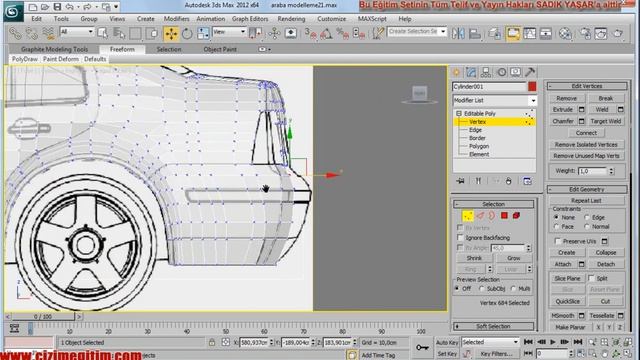Screen dimensions: 640x360
Task: Open the Hierarchy command panel tab
Action: pos(486,72)
